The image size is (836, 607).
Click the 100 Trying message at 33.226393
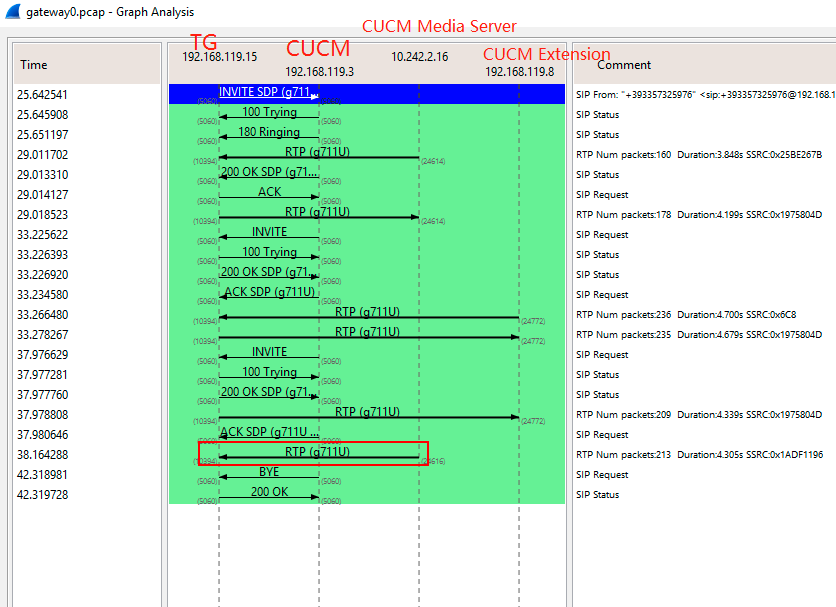(x=269, y=252)
